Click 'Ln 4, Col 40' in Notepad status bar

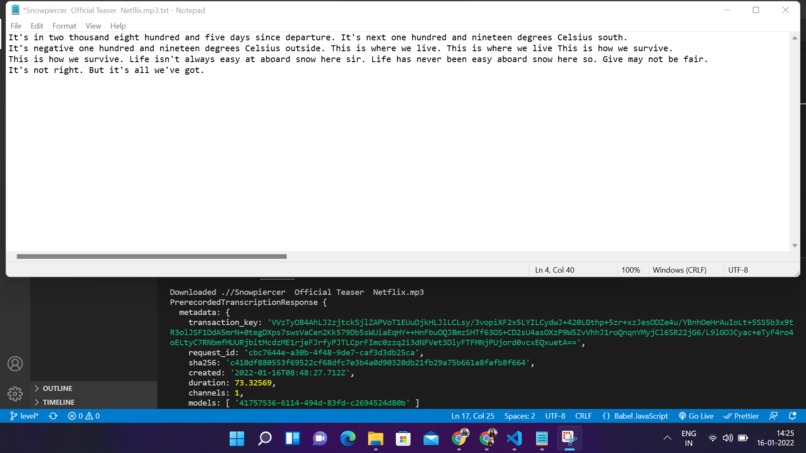tap(555, 270)
